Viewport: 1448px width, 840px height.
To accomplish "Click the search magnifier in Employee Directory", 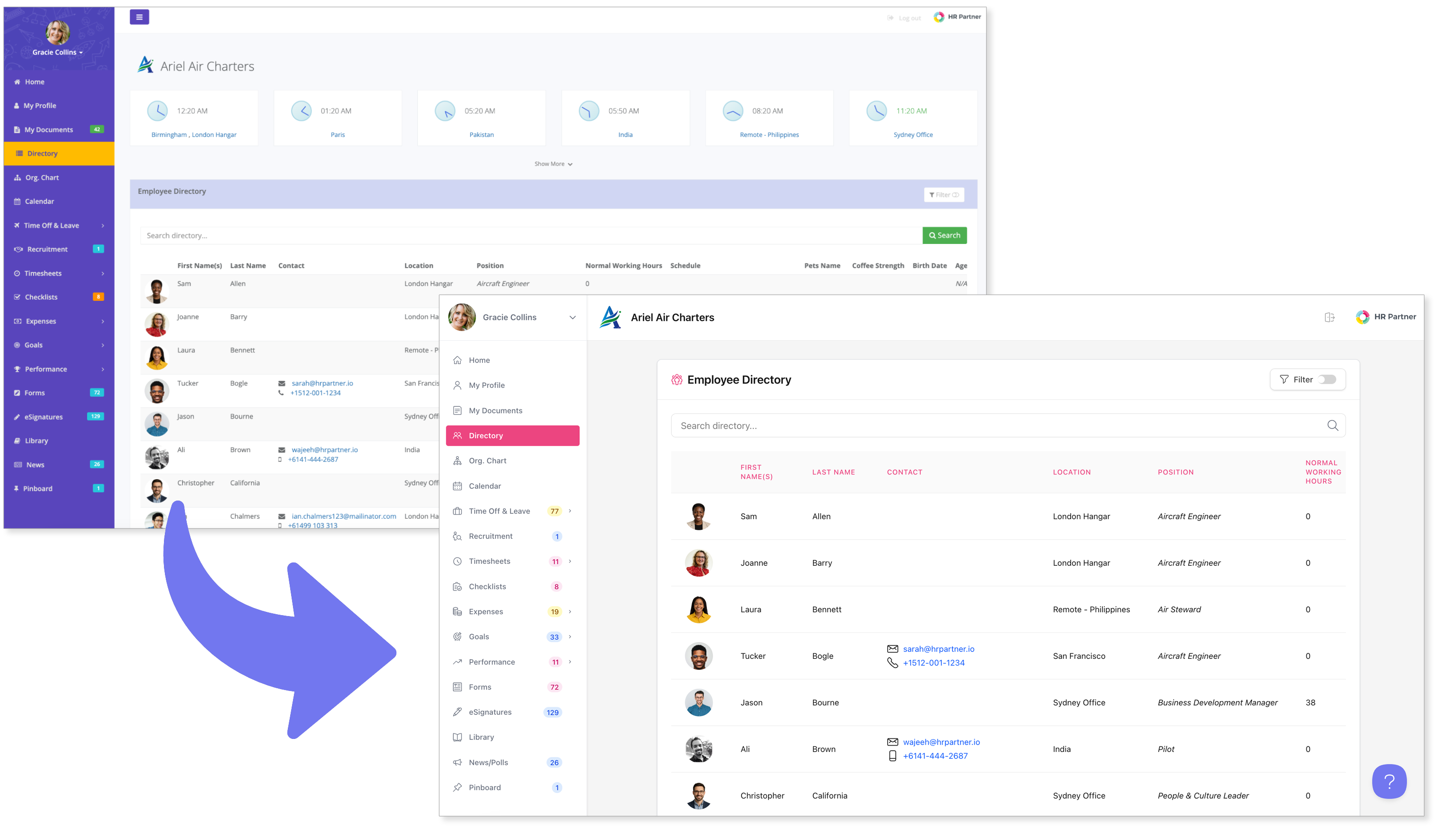I will (x=1333, y=425).
